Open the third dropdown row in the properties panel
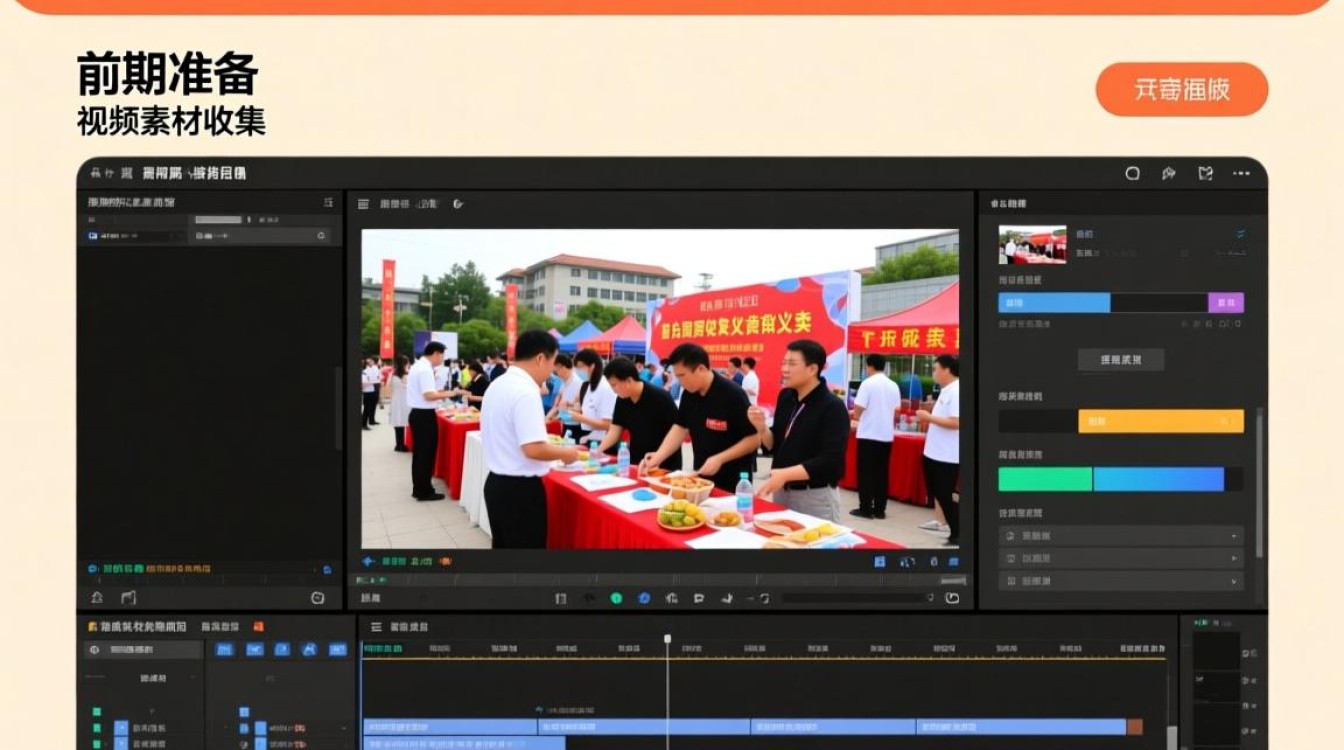1344x750 pixels. [x=1121, y=581]
